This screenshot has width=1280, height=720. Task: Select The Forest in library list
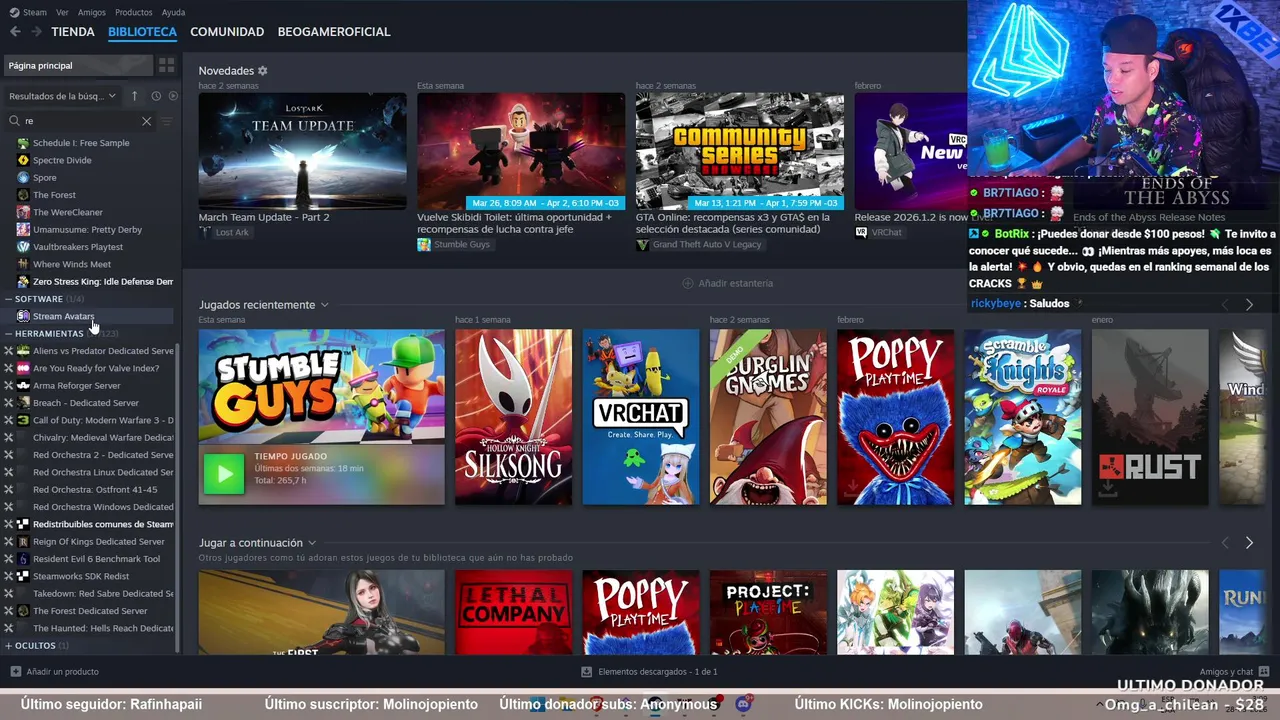pyautogui.click(x=54, y=195)
